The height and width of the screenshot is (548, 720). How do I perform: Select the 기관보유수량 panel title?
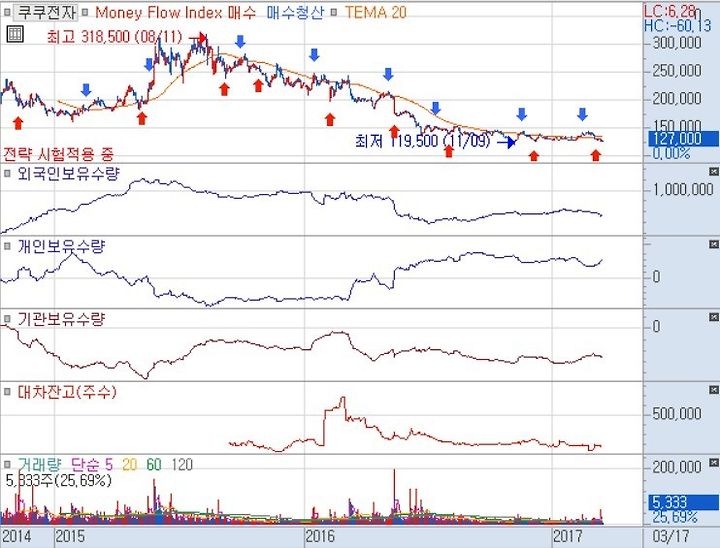[x=61, y=319]
